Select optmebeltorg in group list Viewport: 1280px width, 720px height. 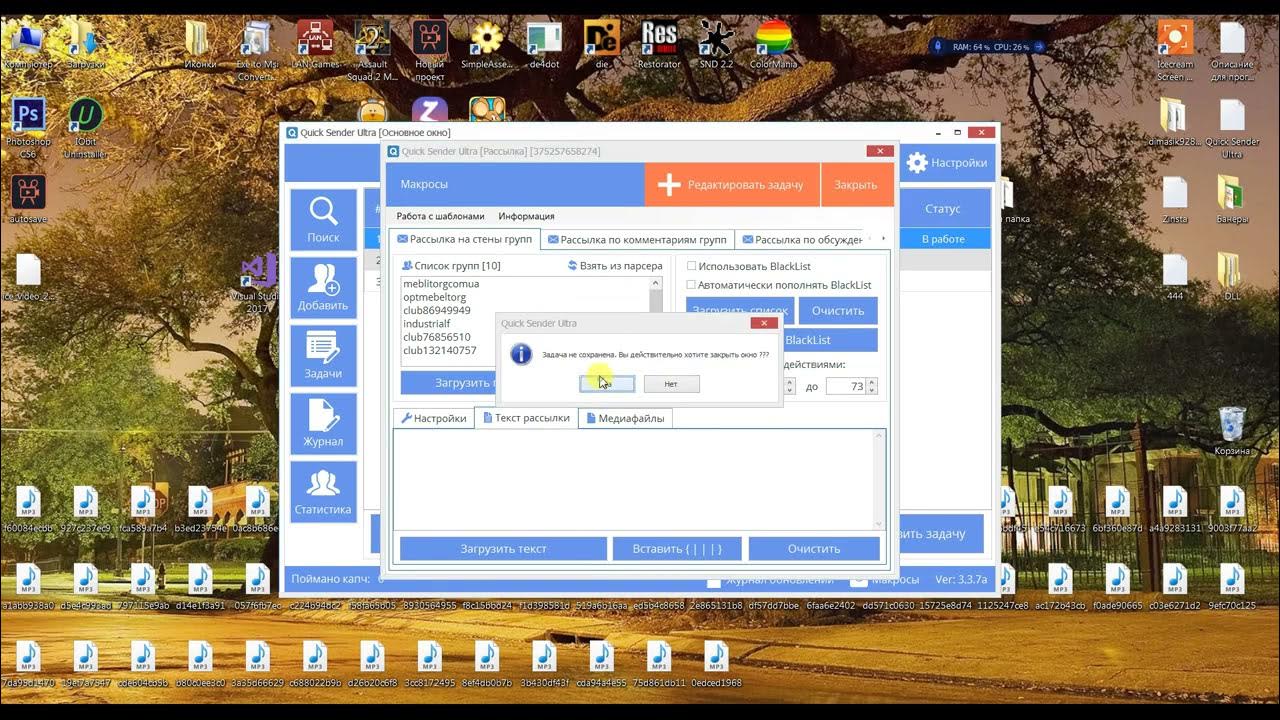(435, 297)
